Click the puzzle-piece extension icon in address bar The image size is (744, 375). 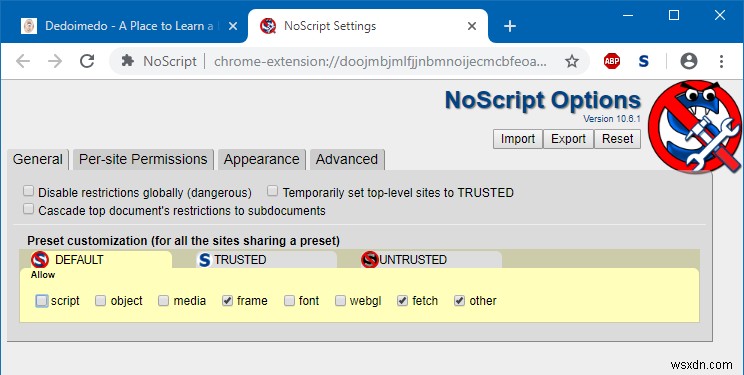coord(128,61)
